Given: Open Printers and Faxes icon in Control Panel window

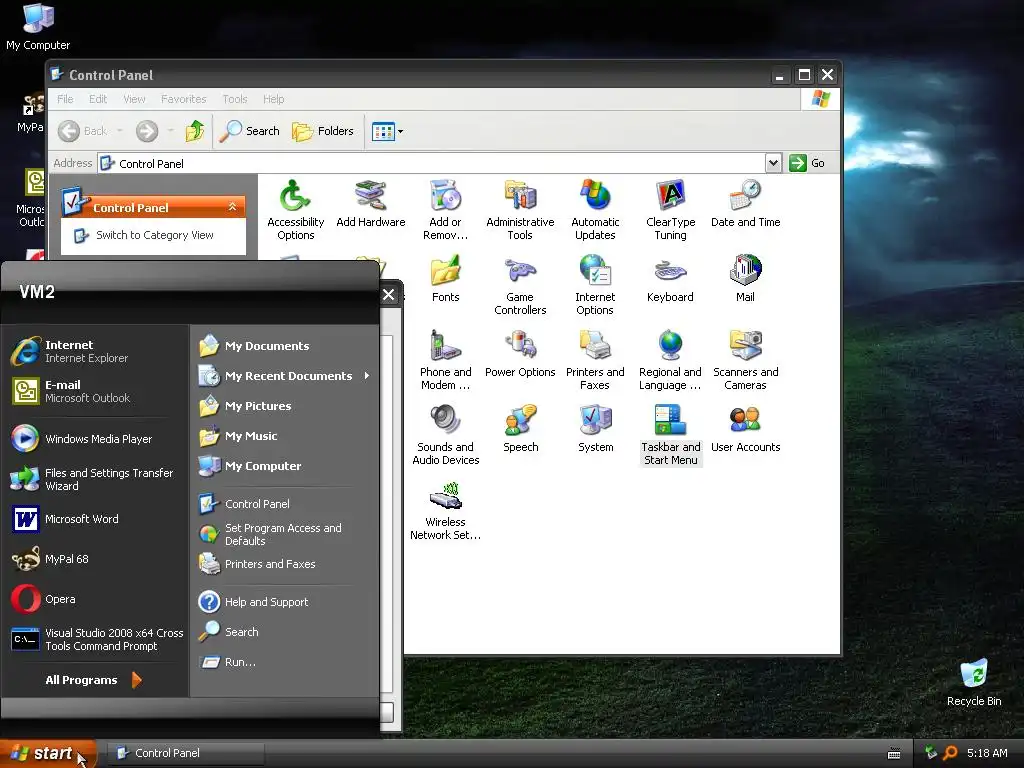Looking at the screenshot, I should (595, 360).
